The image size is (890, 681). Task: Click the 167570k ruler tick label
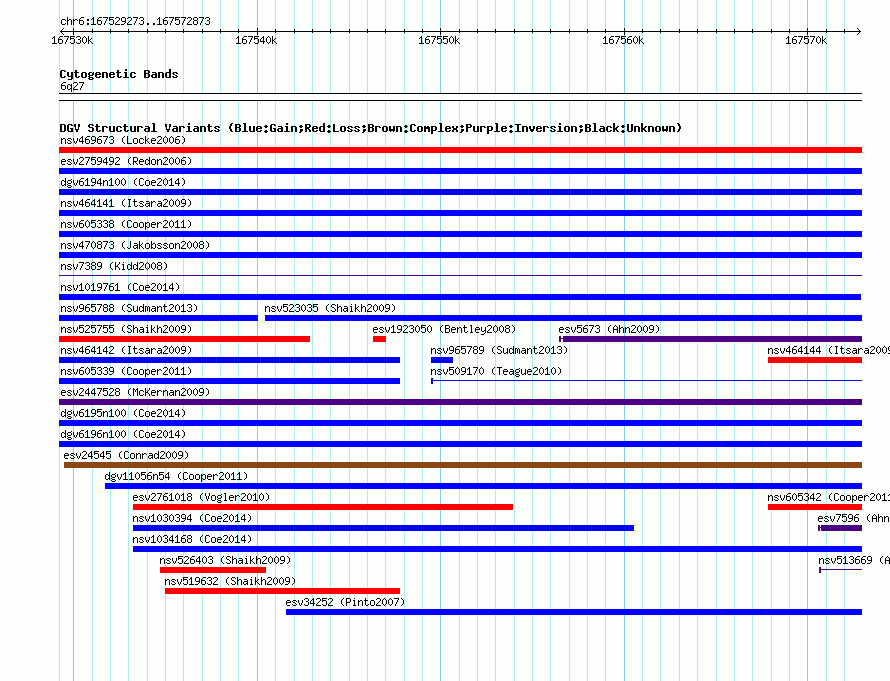pos(806,40)
